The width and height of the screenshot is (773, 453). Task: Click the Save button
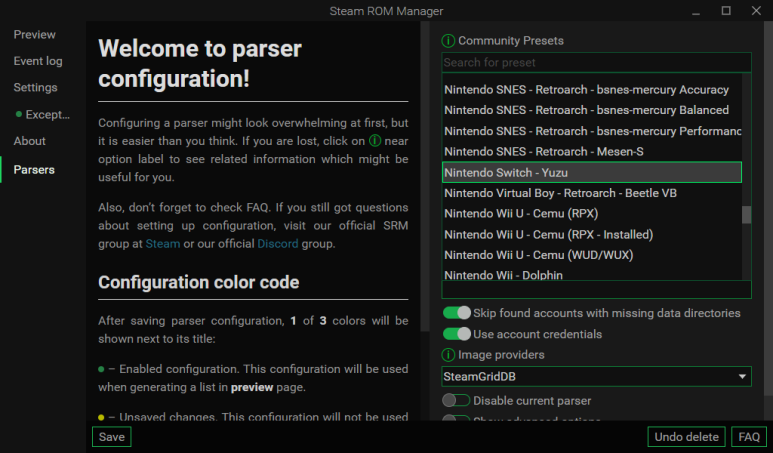coord(111,437)
